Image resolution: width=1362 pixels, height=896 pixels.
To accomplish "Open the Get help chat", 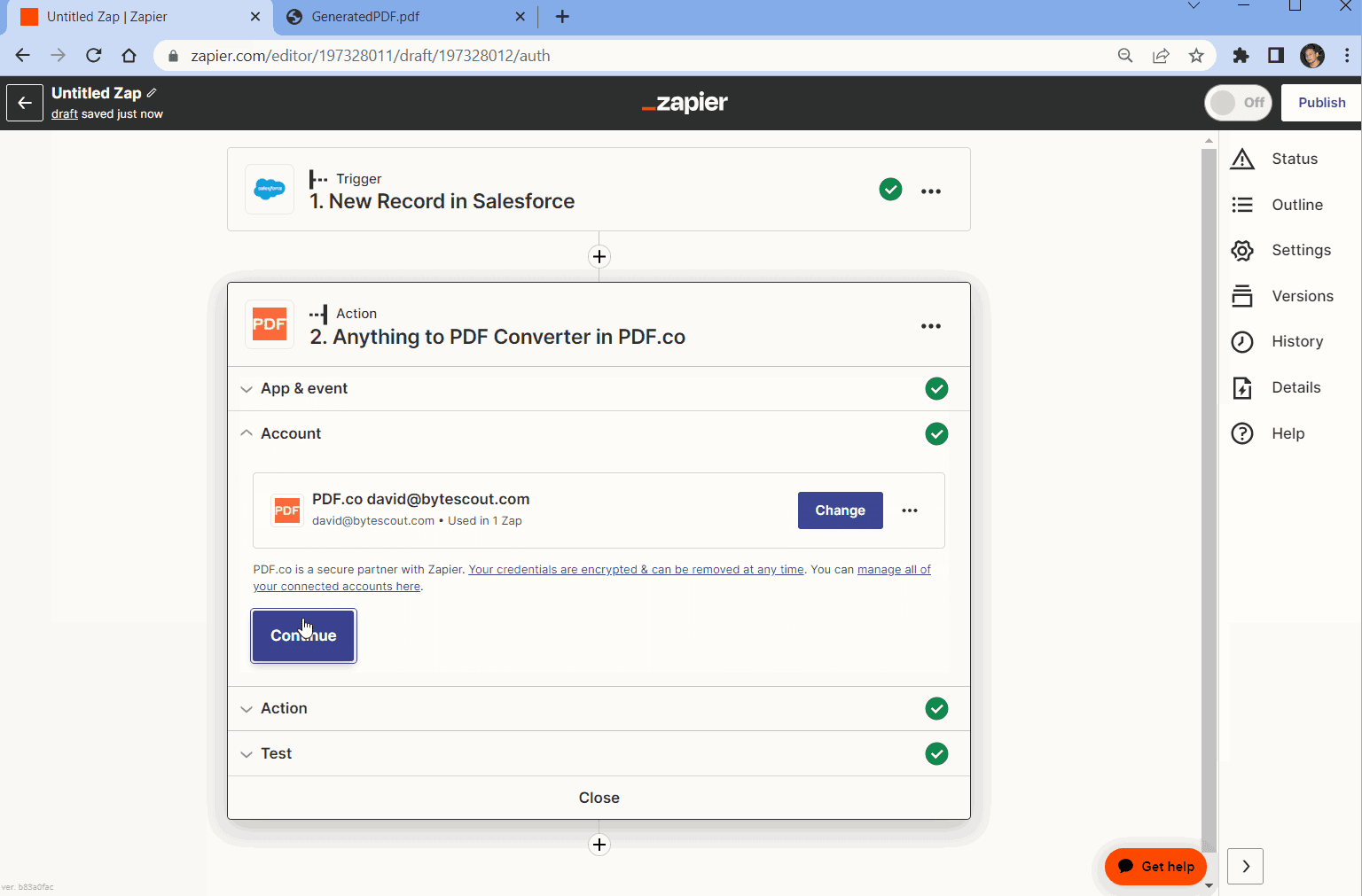I will 1155,867.
